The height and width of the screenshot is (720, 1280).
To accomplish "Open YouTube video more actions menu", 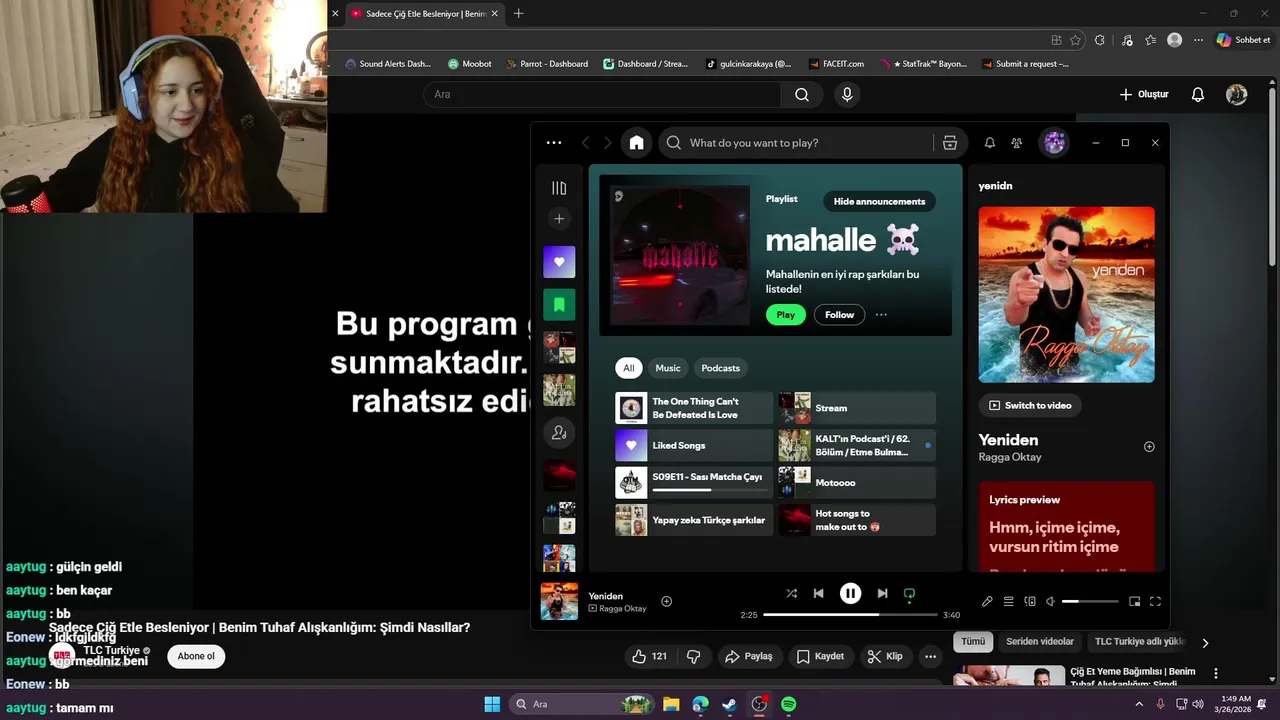I will [x=931, y=656].
